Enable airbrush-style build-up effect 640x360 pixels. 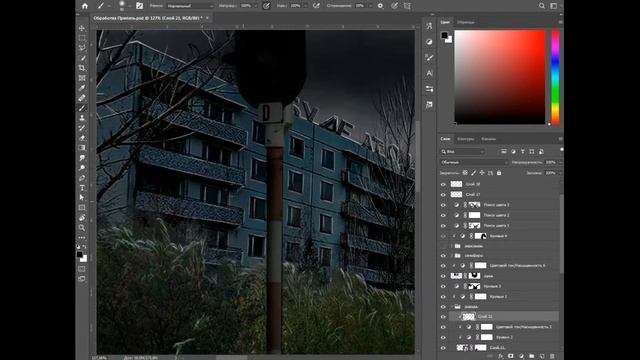[x=316, y=6]
